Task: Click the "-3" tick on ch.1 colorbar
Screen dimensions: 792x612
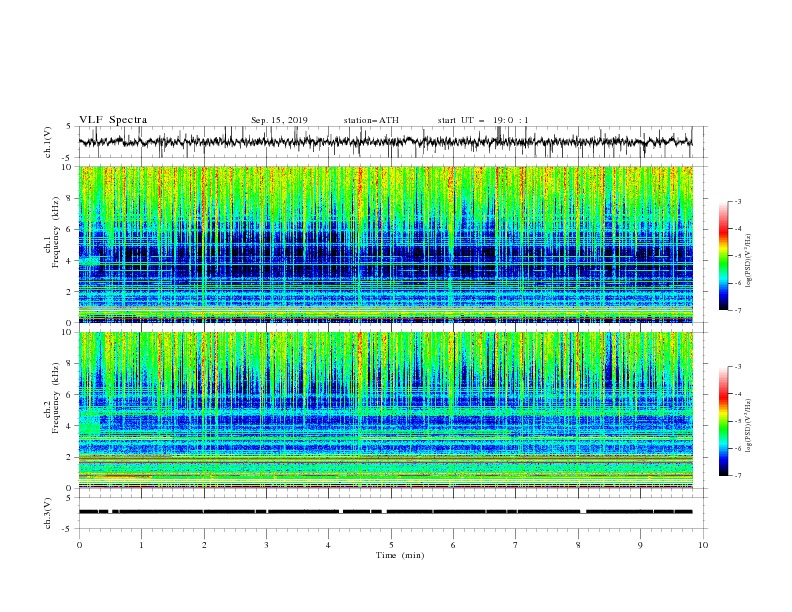Action: (x=738, y=201)
